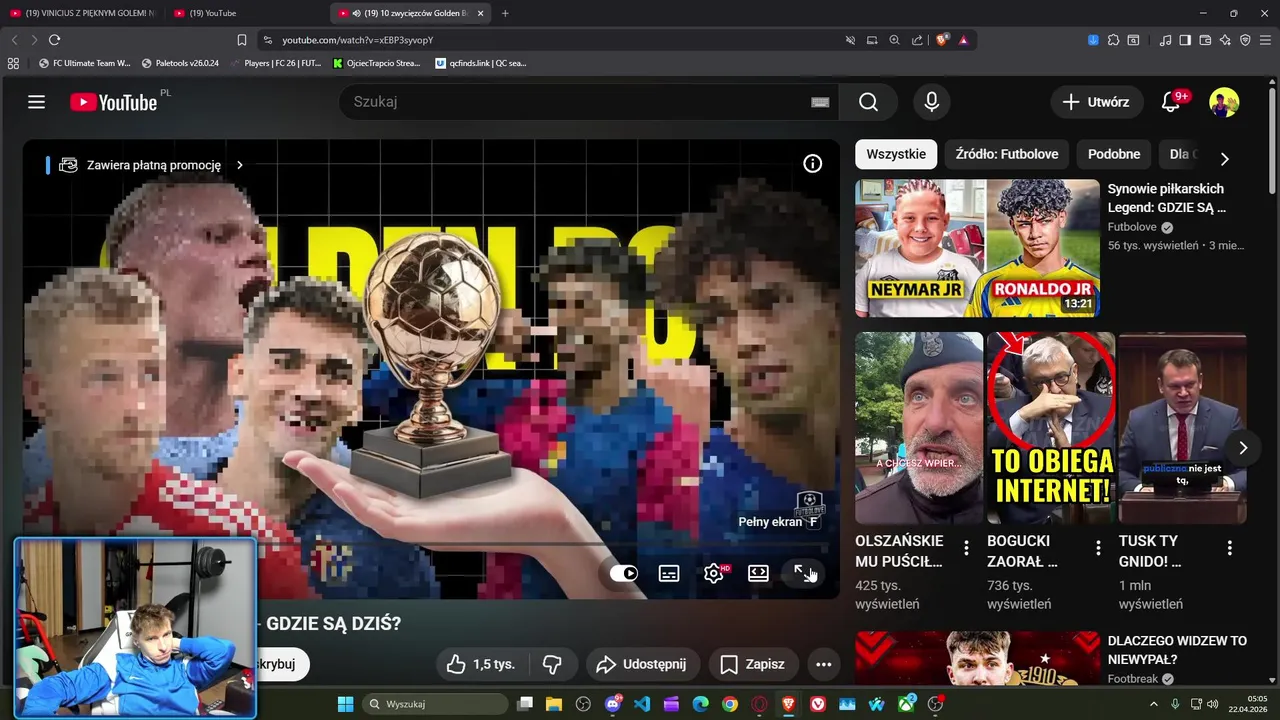Open the Windows Start menu

[345, 704]
